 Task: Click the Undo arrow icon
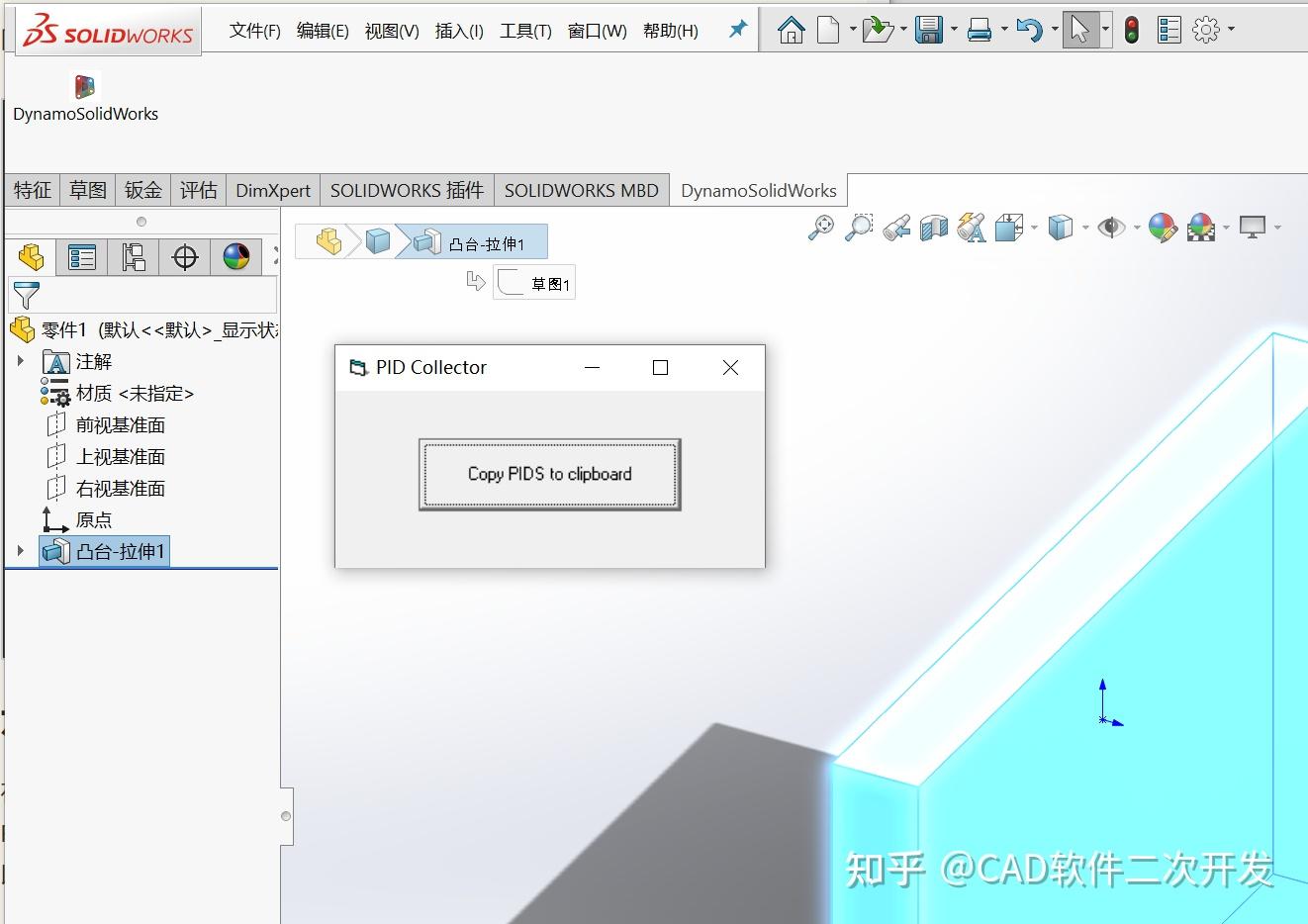1029,30
